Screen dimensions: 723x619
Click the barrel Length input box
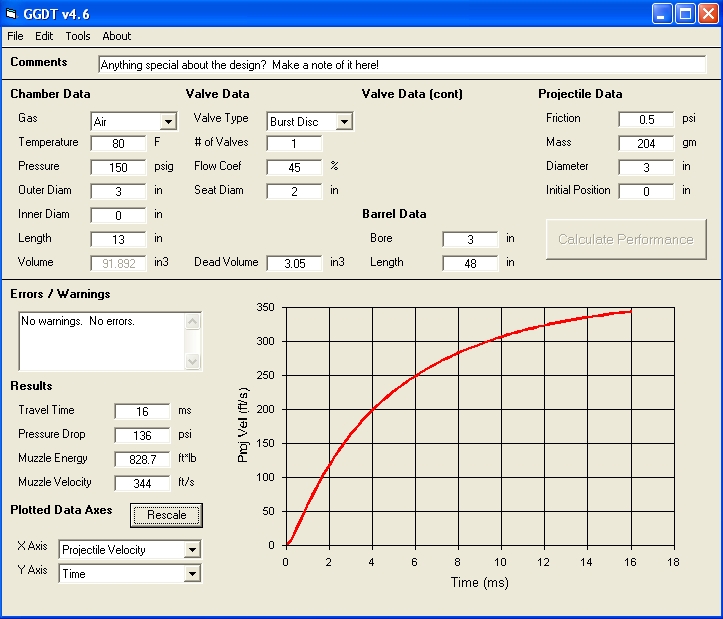[x=470, y=263]
